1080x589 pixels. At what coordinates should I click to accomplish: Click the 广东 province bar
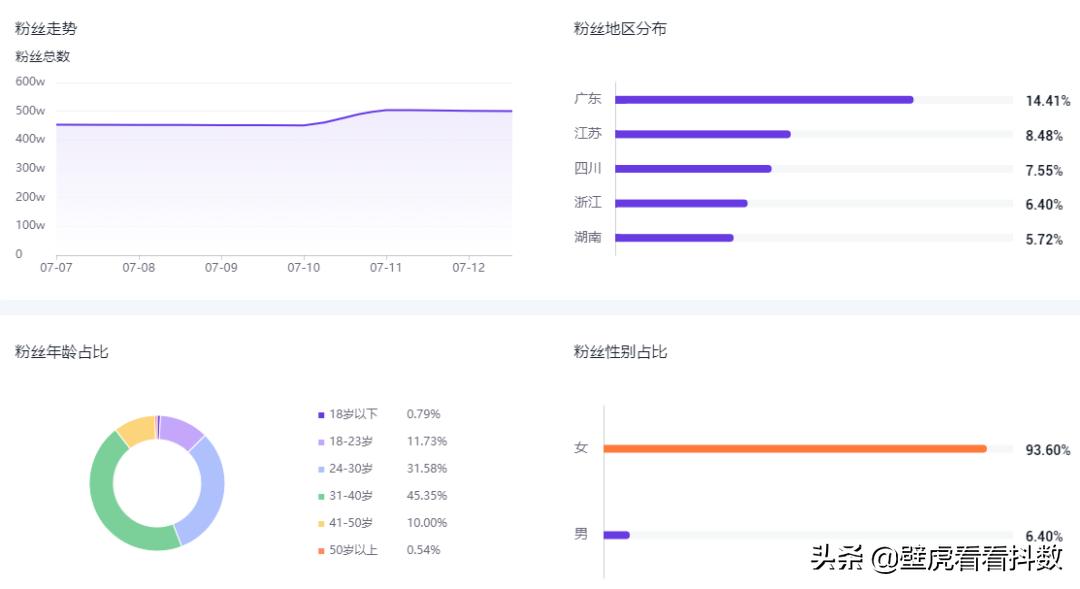(x=765, y=99)
